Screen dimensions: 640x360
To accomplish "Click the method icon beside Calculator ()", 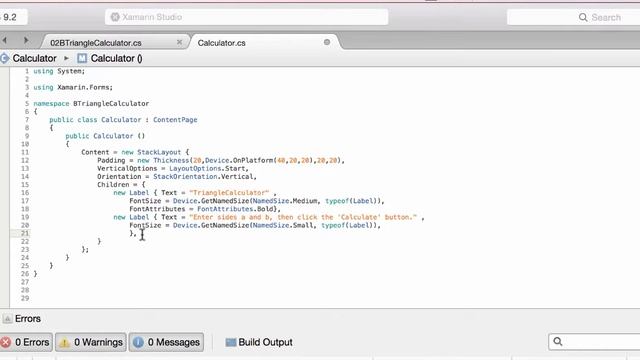I will click(x=82, y=58).
